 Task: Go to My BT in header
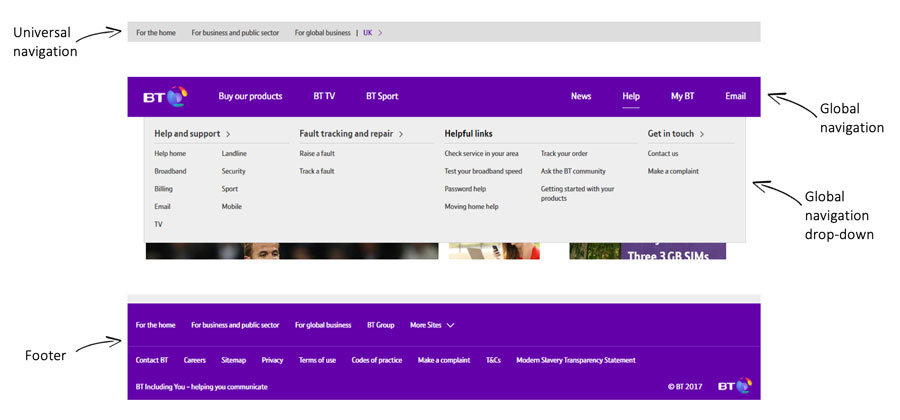point(682,97)
